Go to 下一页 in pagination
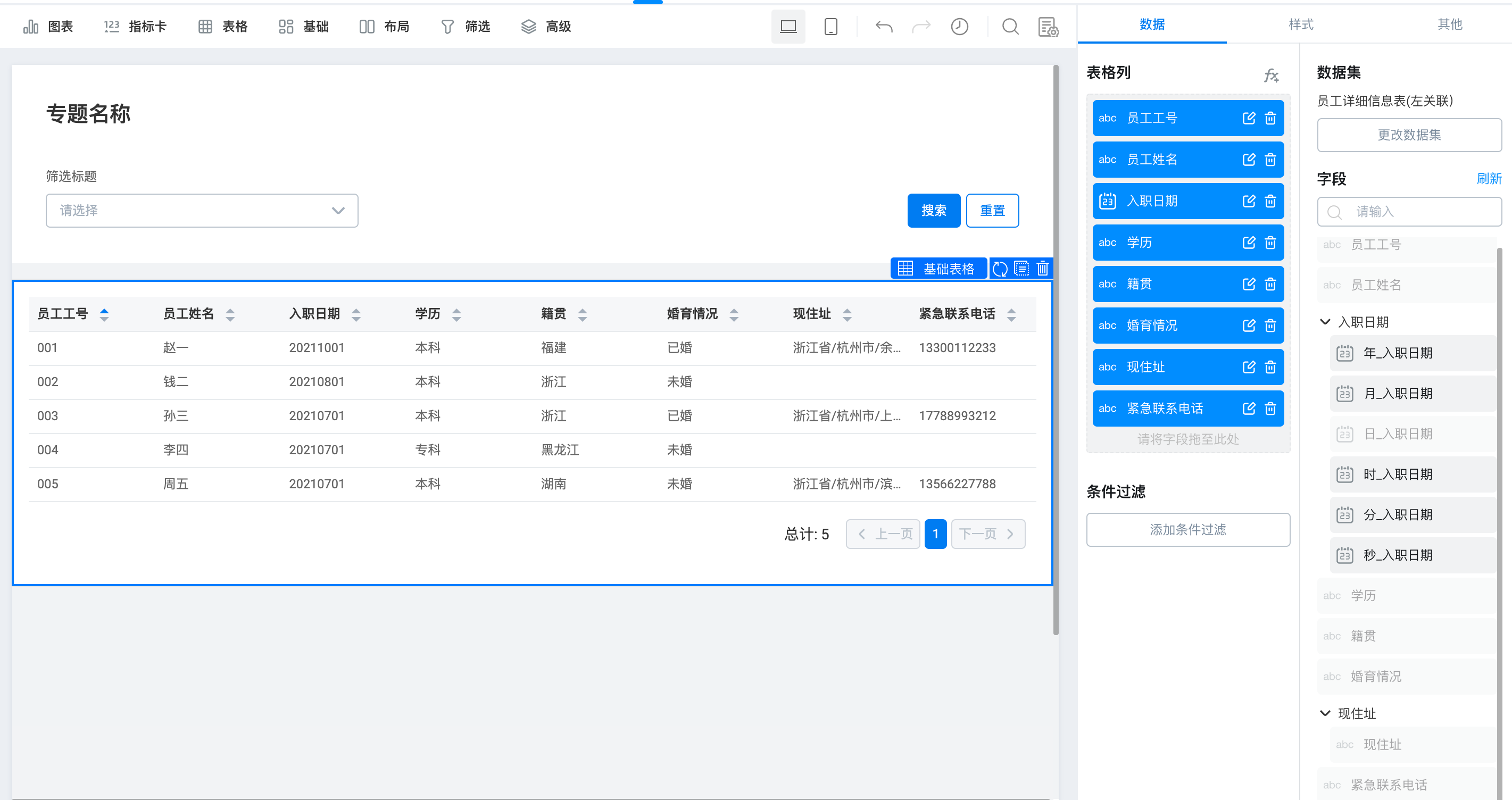 988,534
